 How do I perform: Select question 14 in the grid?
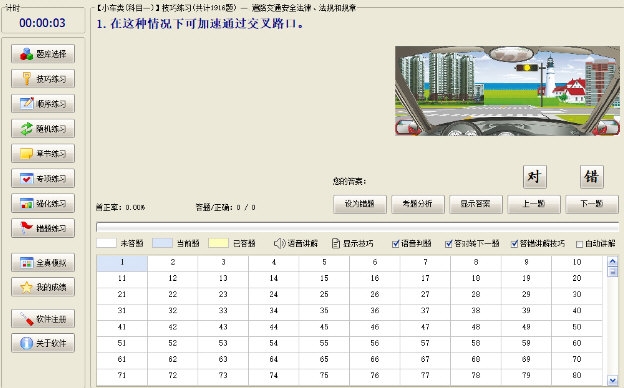click(x=274, y=279)
